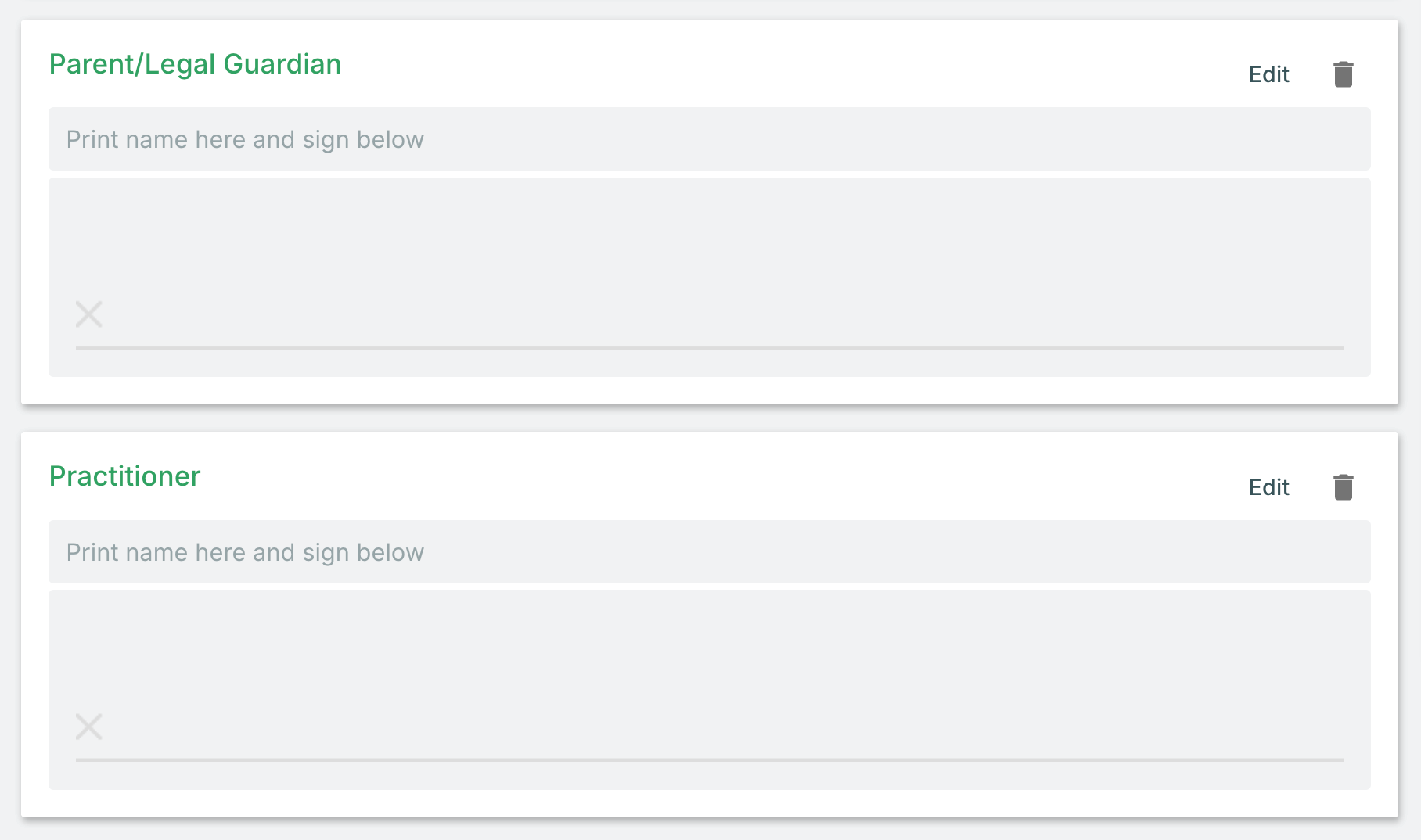
Task: Click the Practitioner "Print name here" placeholder text
Action: tap(245, 552)
